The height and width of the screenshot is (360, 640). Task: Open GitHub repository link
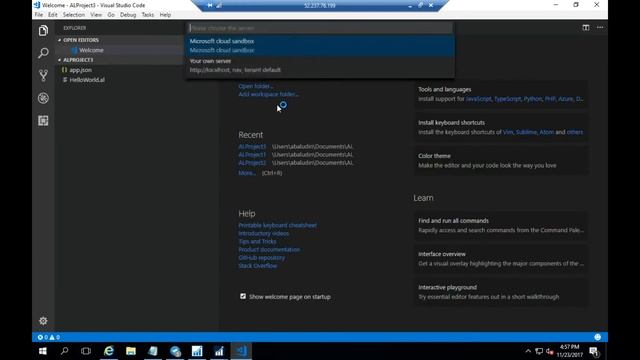262,258
